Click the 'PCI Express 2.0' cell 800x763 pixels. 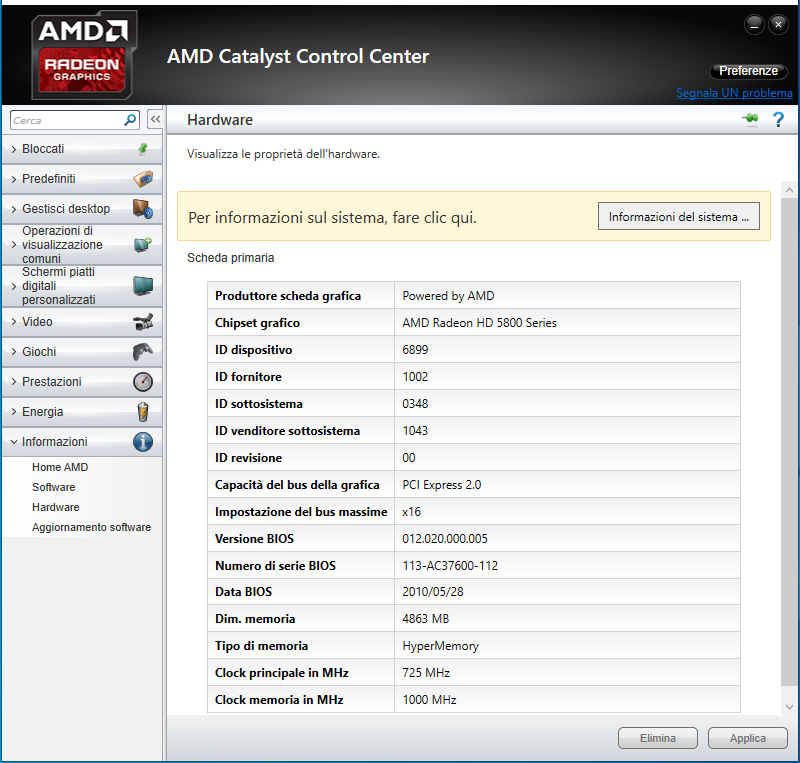click(567, 484)
